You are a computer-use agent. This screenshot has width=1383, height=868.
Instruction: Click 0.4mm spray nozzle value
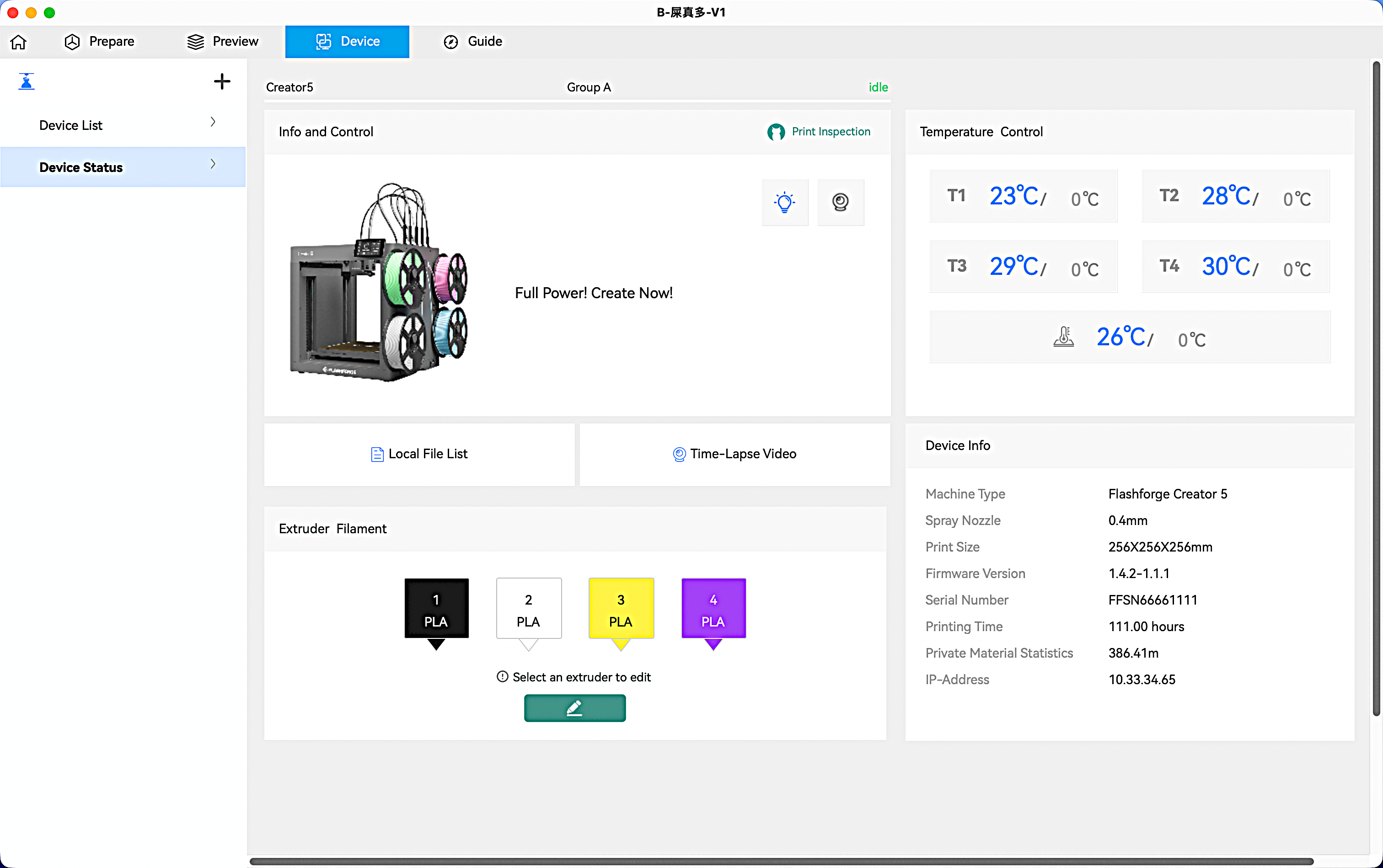1127,521
